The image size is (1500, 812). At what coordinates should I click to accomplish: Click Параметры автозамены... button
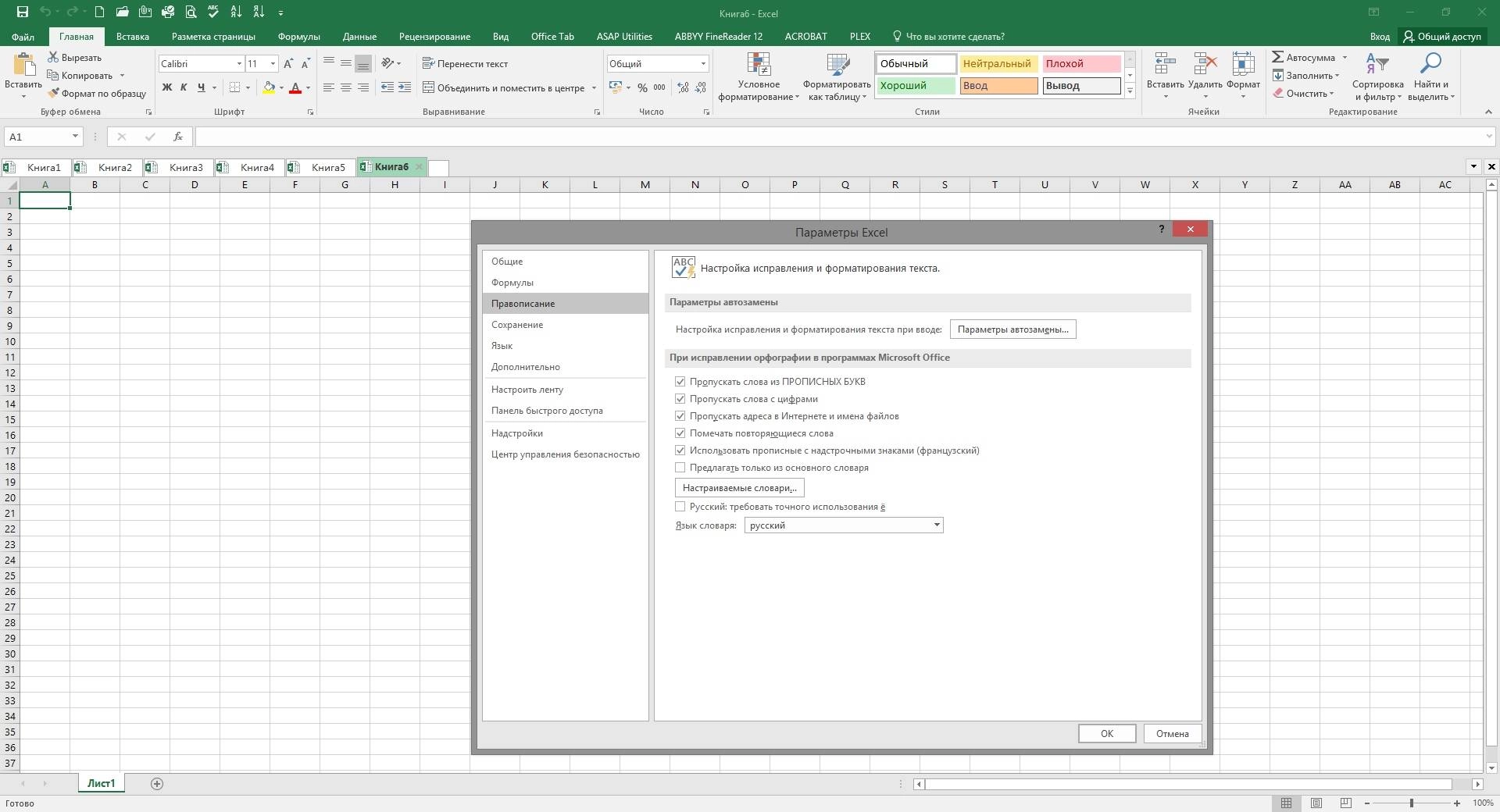1013,329
